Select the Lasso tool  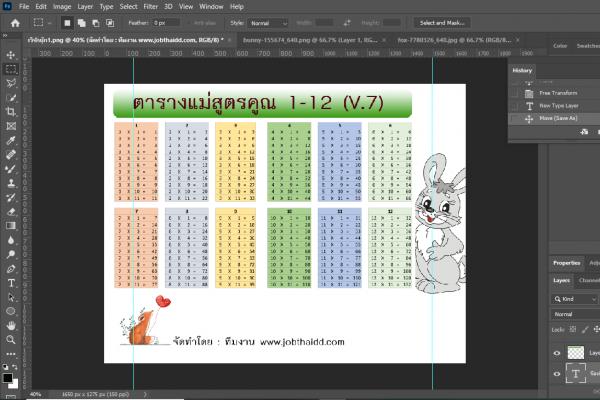(x=11, y=83)
